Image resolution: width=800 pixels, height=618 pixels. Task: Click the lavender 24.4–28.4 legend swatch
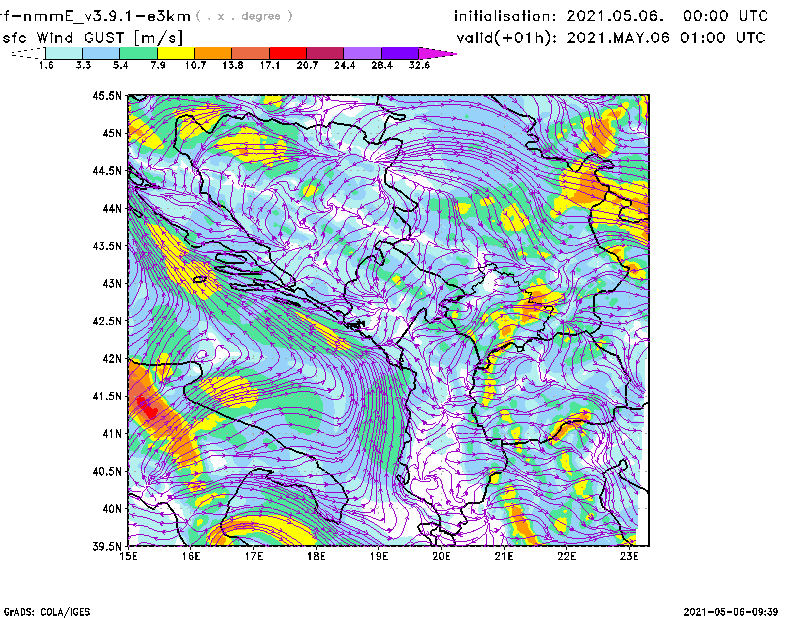pos(362,53)
